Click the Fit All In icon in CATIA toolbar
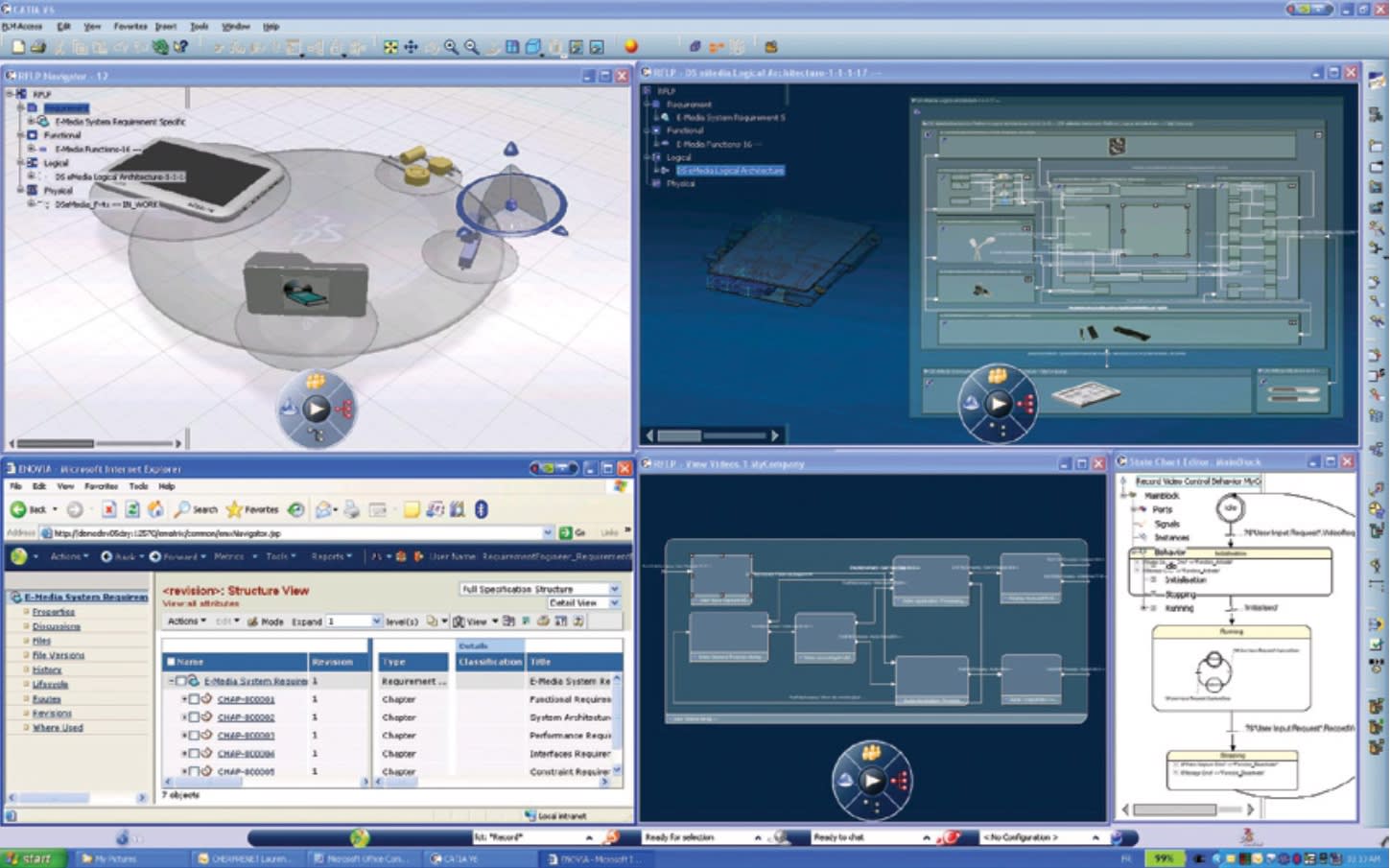Viewport: 1390px width, 868px height. [390, 46]
